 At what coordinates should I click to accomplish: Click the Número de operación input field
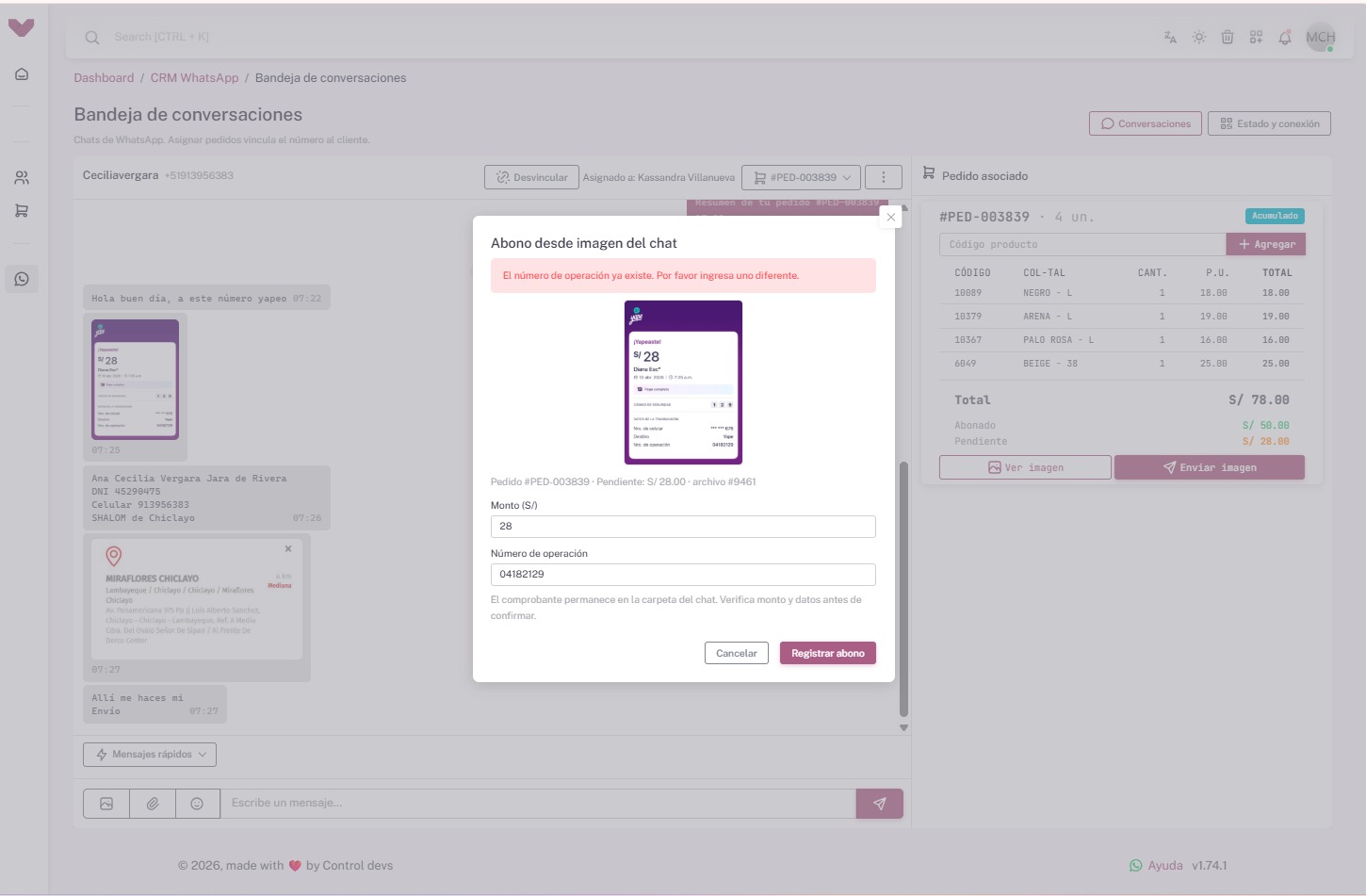coord(683,575)
